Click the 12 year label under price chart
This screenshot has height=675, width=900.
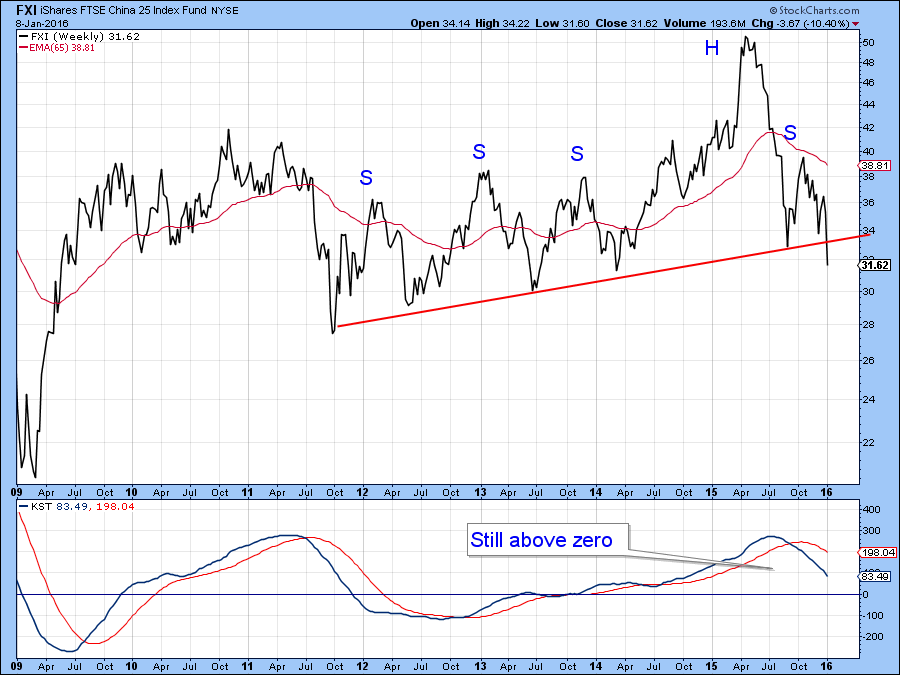click(x=363, y=492)
